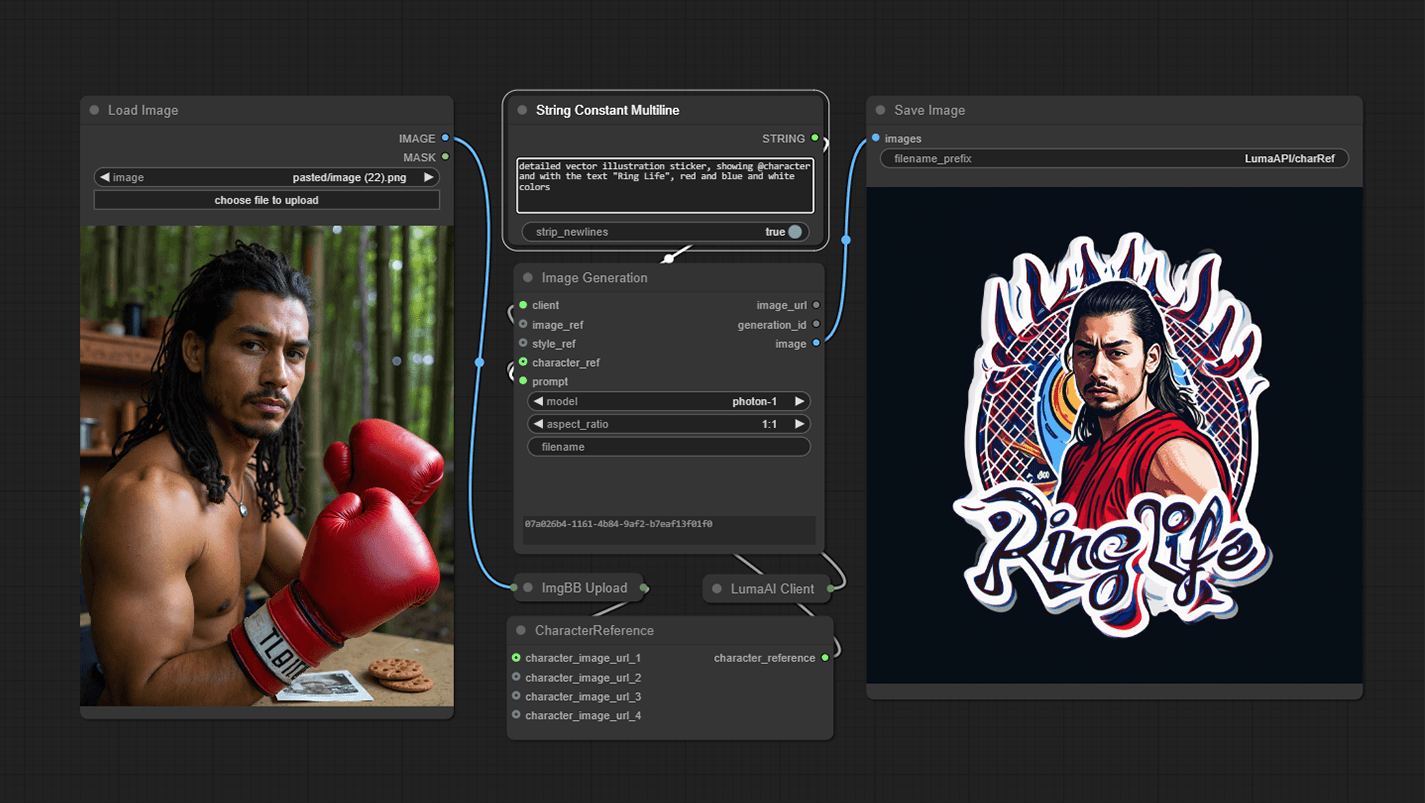1425x803 pixels.
Task: Change aspect_ratio using right arrow
Action: tap(799, 424)
